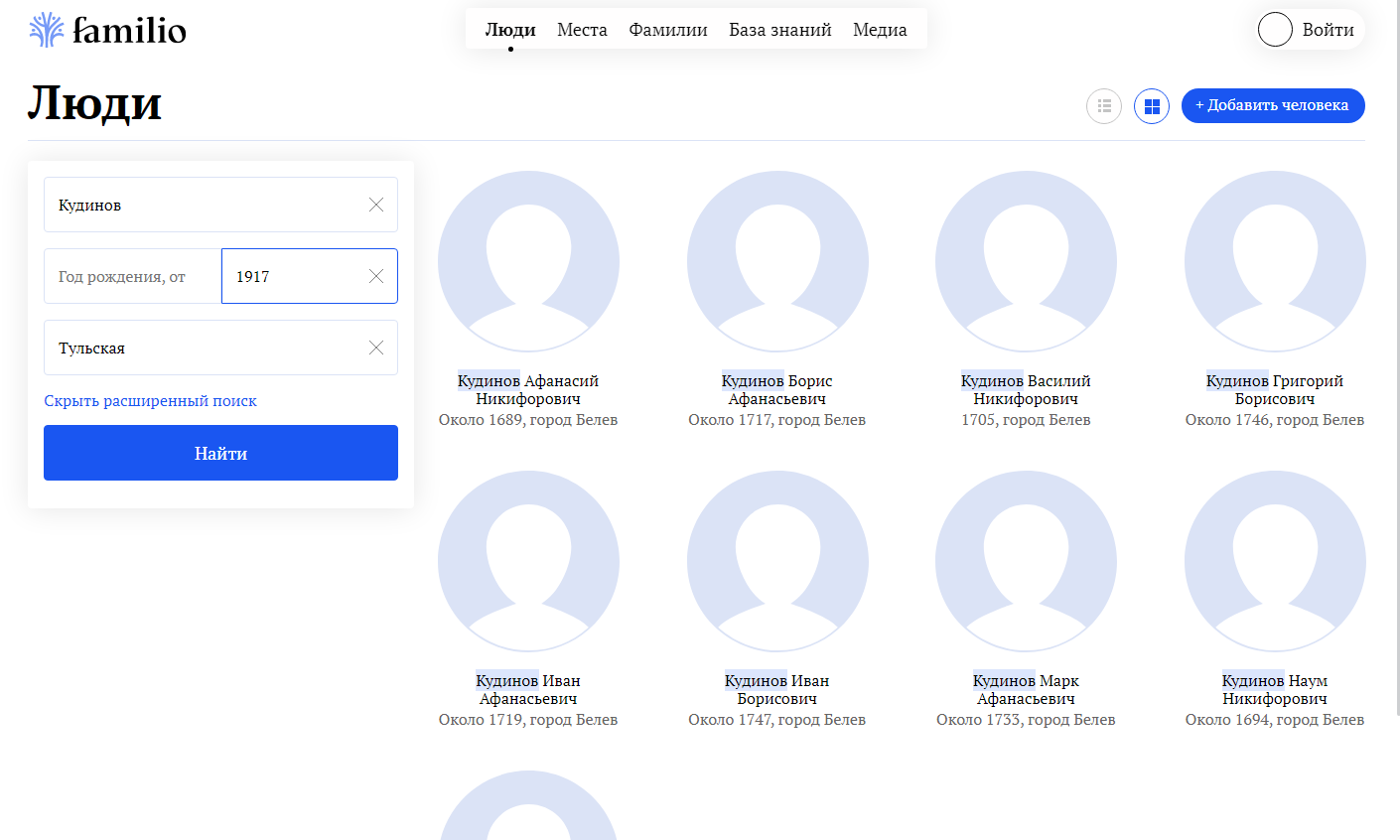Open avatar of Кудинов Иван Афанасьевич
This screenshot has width=1400, height=840.
point(528,562)
